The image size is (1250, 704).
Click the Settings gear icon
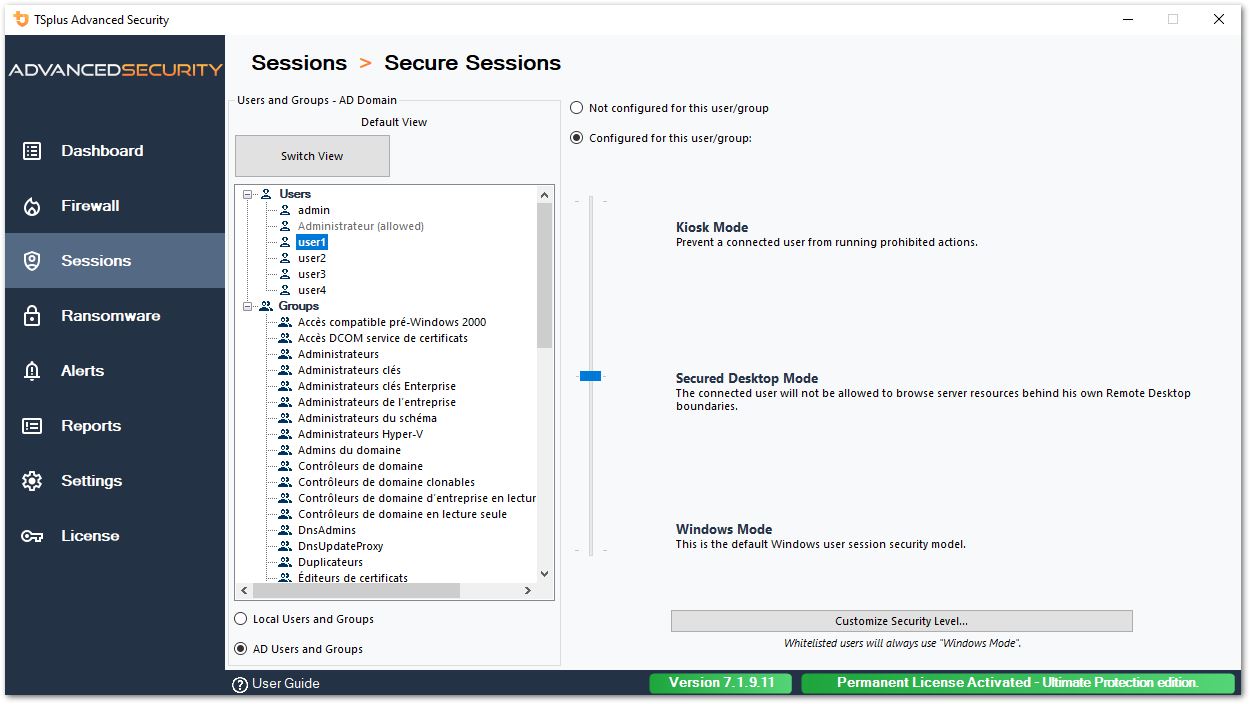pyautogui.click(x=32, y=481)
